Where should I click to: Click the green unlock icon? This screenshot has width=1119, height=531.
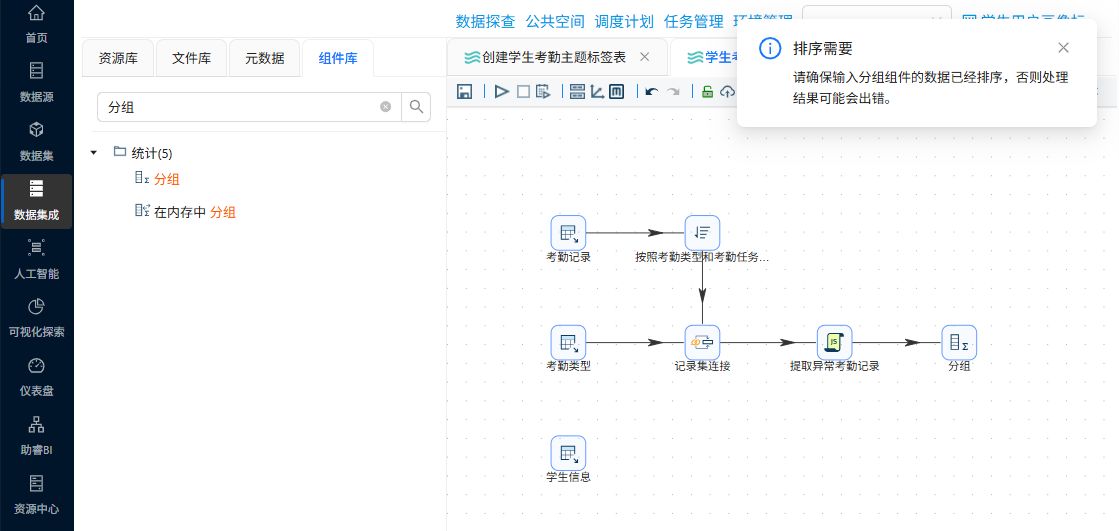[707, 91]
